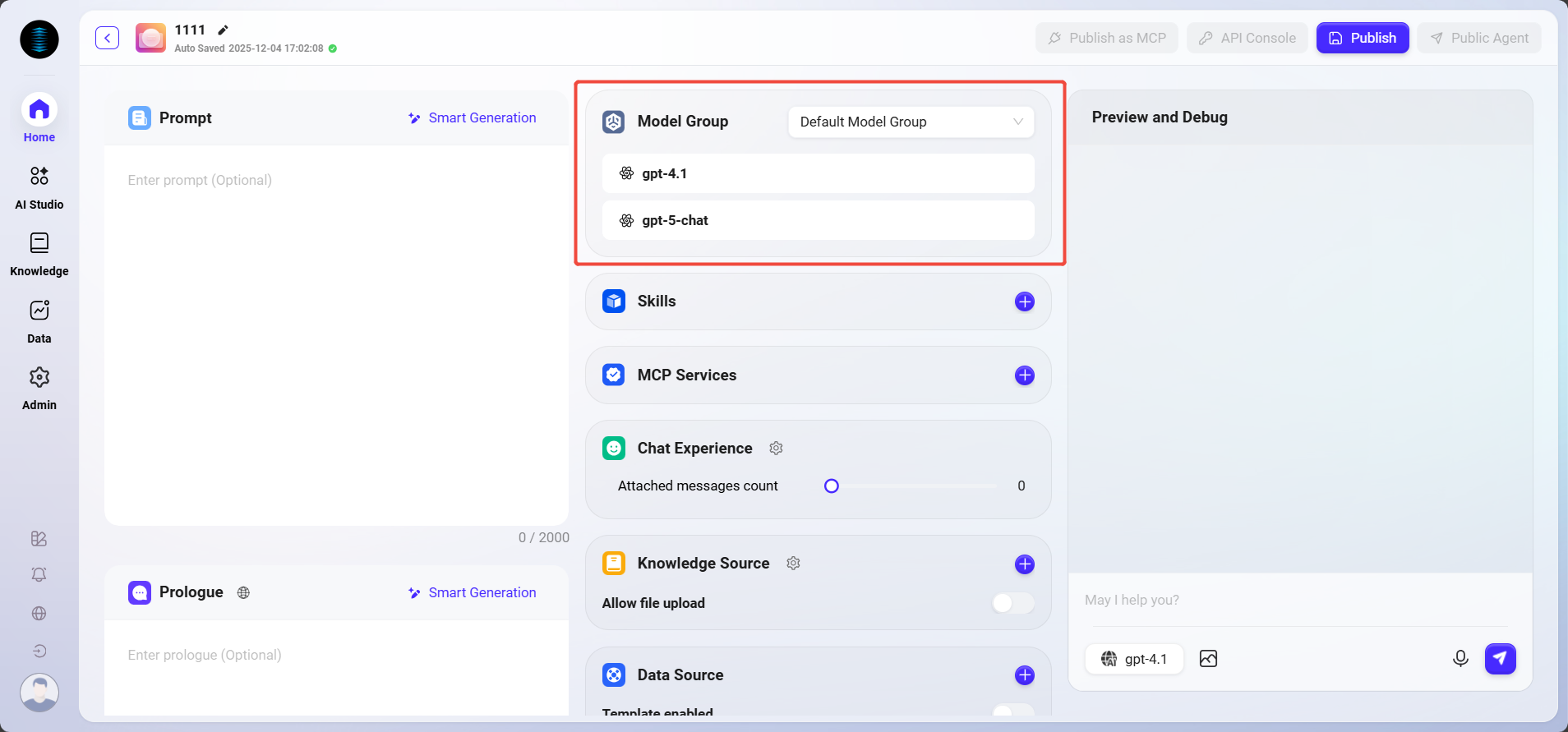Click the back arrow button
Screen dimensions: 1568x732
(x=108, y=38)
